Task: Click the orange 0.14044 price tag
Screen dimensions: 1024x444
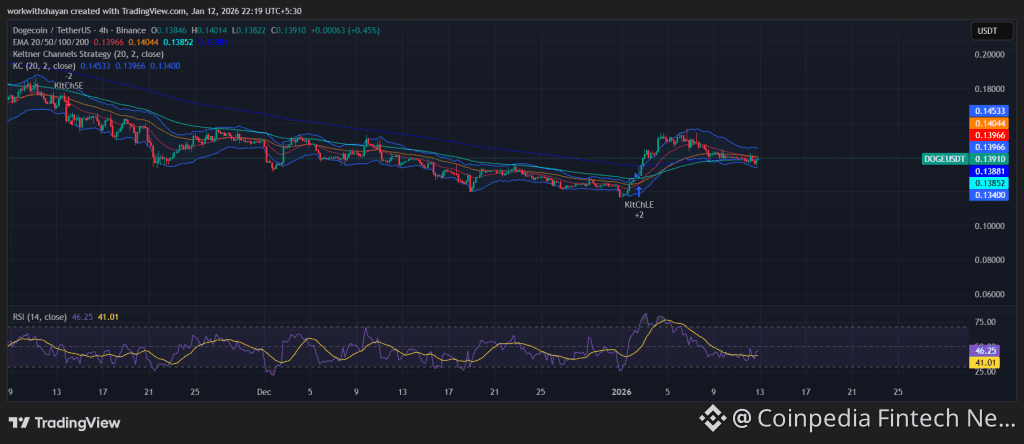Action: [x=987, y=121]
